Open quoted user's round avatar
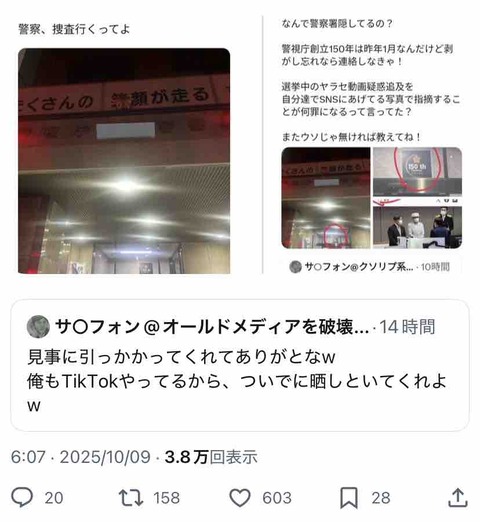The width and height of the screenshot is (480, 522). (x=38, y=326)
